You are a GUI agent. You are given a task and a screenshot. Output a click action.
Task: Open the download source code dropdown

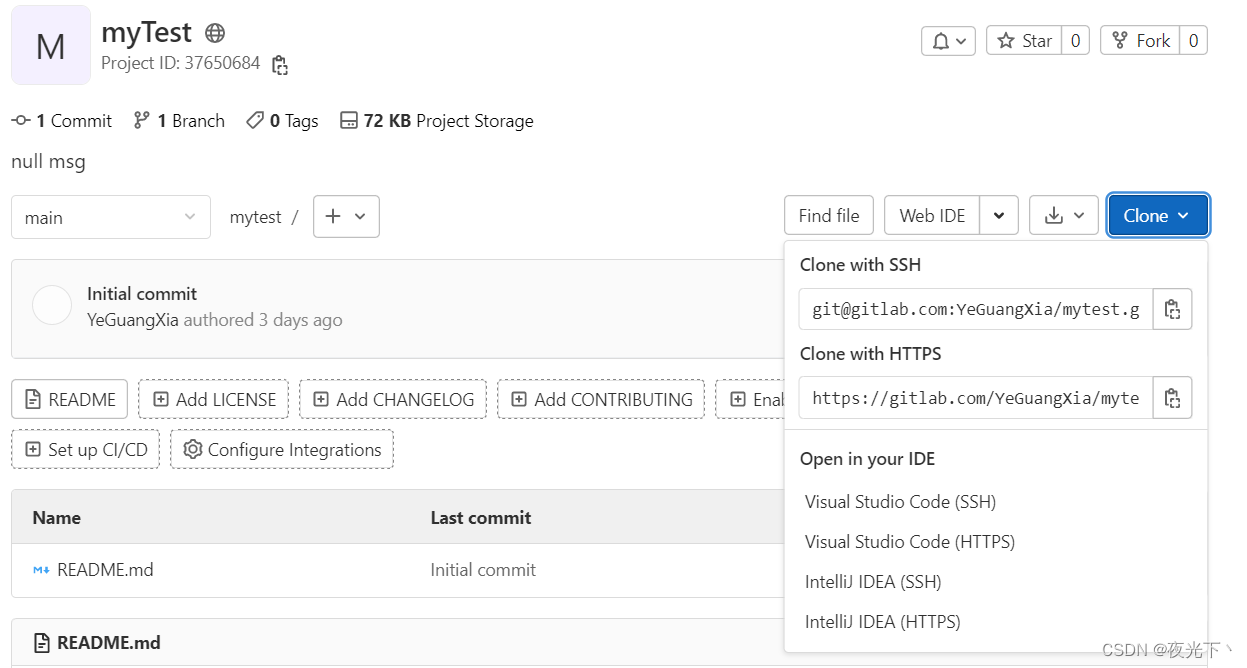tap(1064, 215)
